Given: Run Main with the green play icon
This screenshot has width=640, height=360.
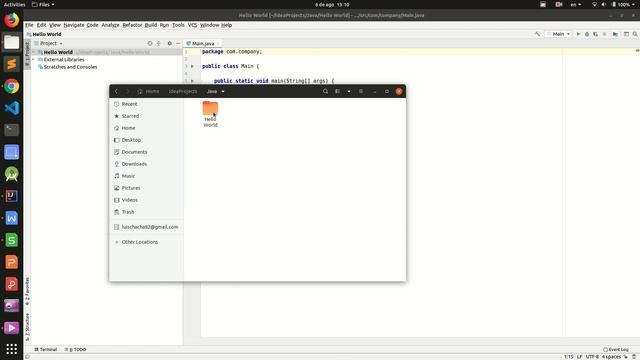Looking at the screenshot, I should coord(578,34).
